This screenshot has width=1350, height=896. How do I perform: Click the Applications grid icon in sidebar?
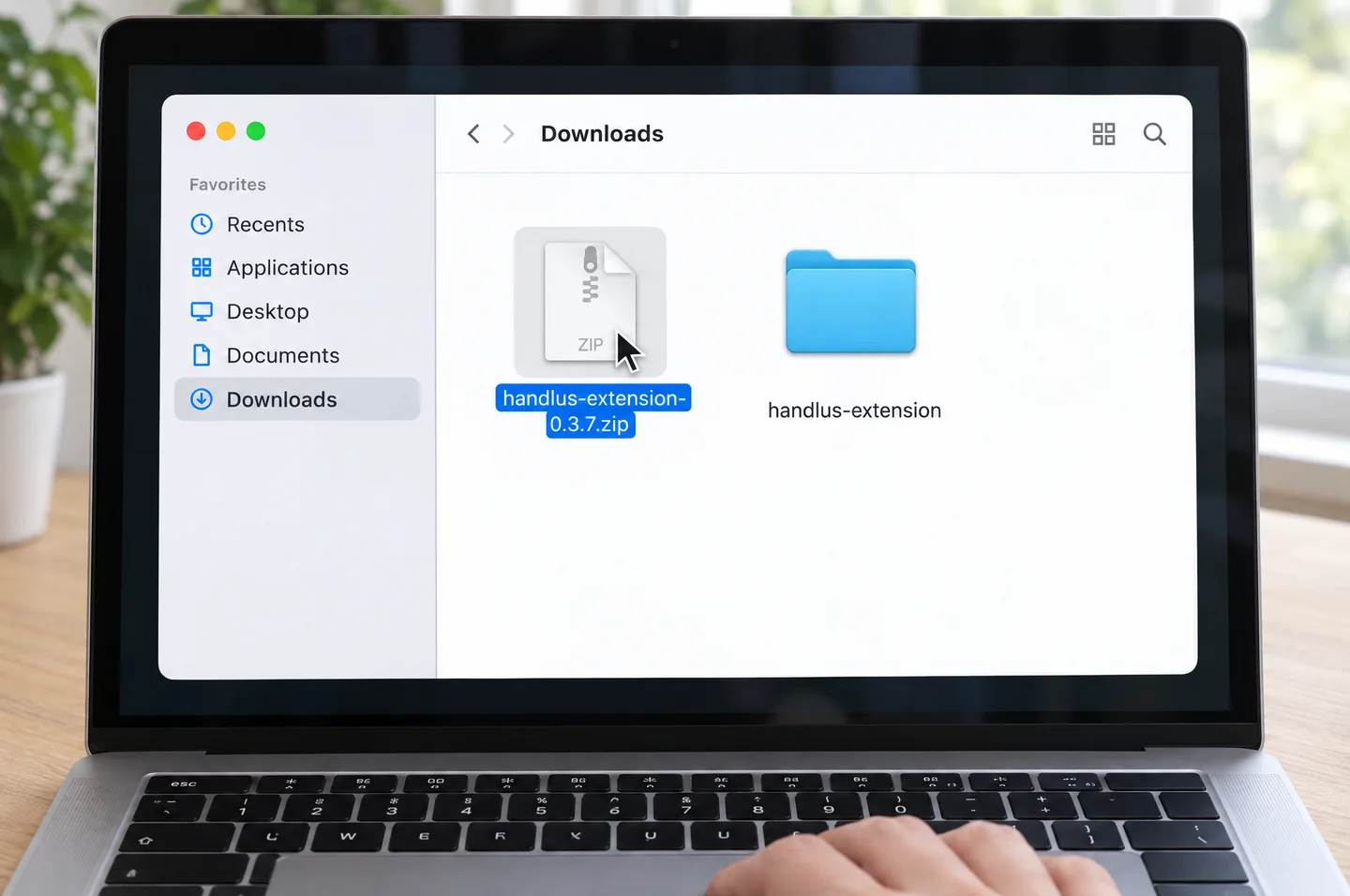[202, 267]
